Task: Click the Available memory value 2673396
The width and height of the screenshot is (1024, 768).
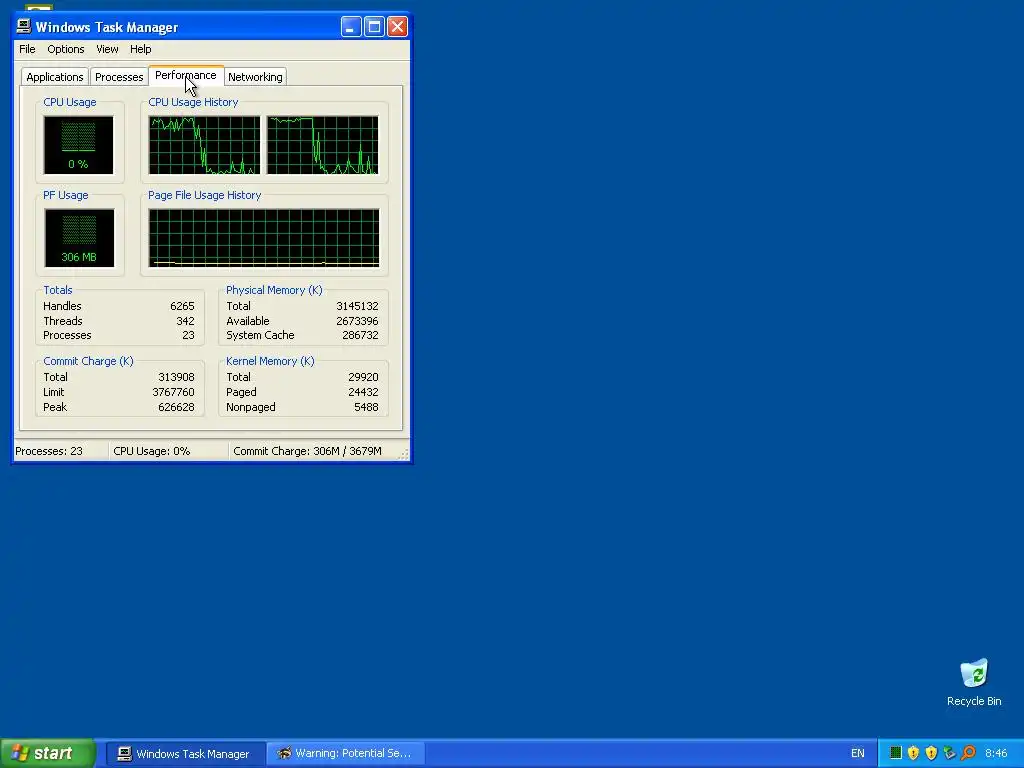Action: click(357, 321)
